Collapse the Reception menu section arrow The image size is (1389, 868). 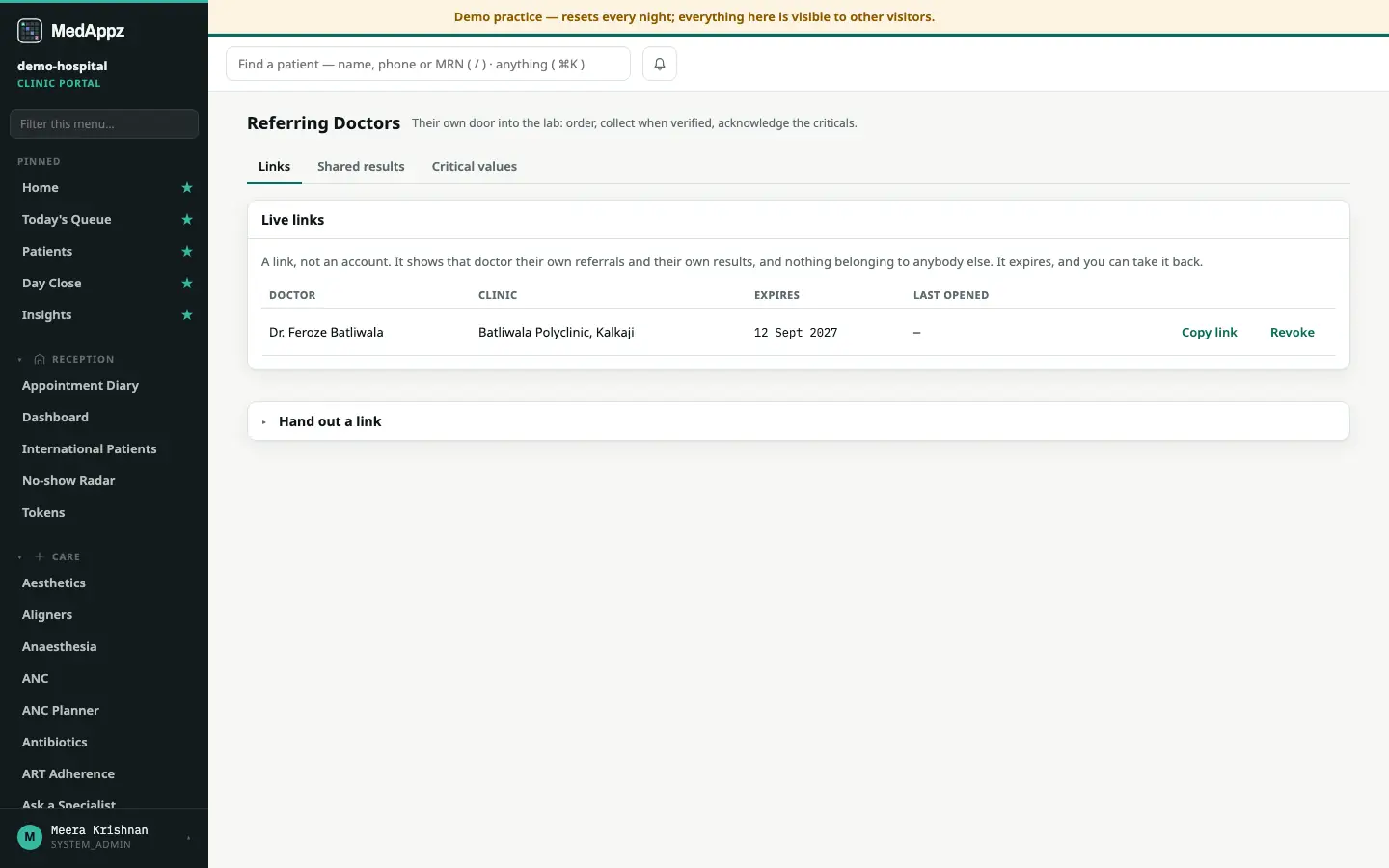20,359
